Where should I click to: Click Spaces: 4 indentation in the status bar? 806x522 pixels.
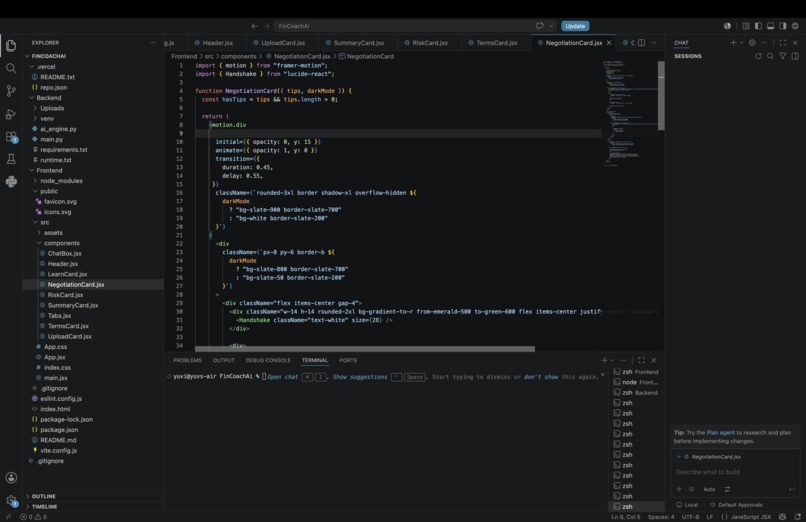661,517
